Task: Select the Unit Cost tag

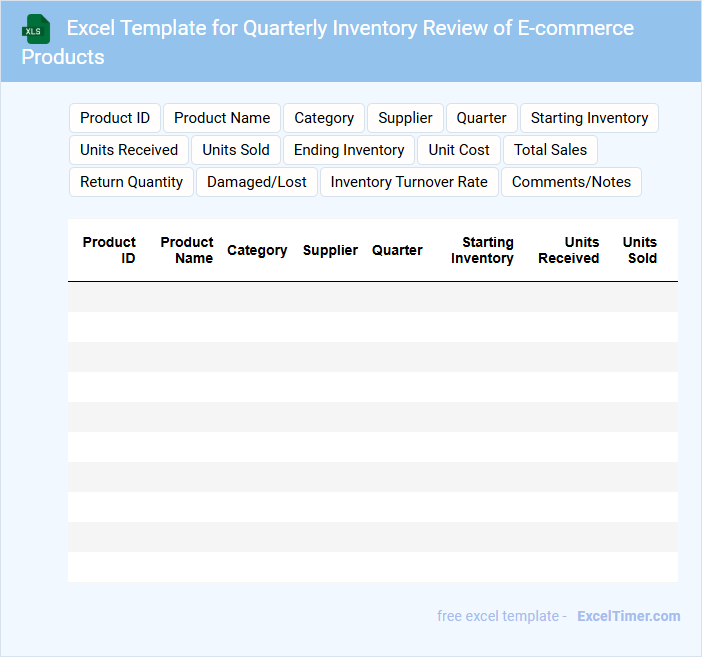Action: (459, 150)
